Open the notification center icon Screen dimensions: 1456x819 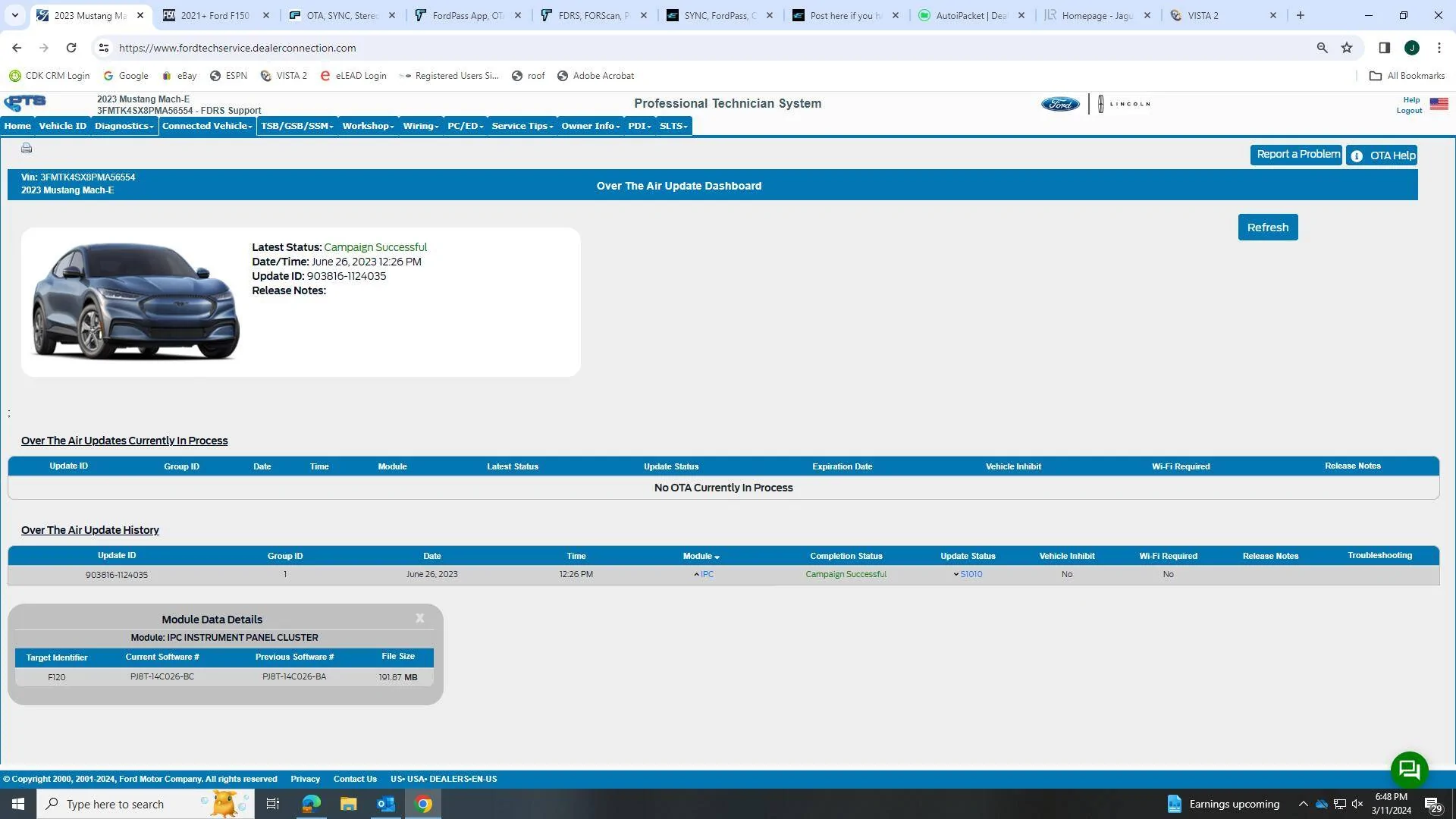coord(1432,804)
